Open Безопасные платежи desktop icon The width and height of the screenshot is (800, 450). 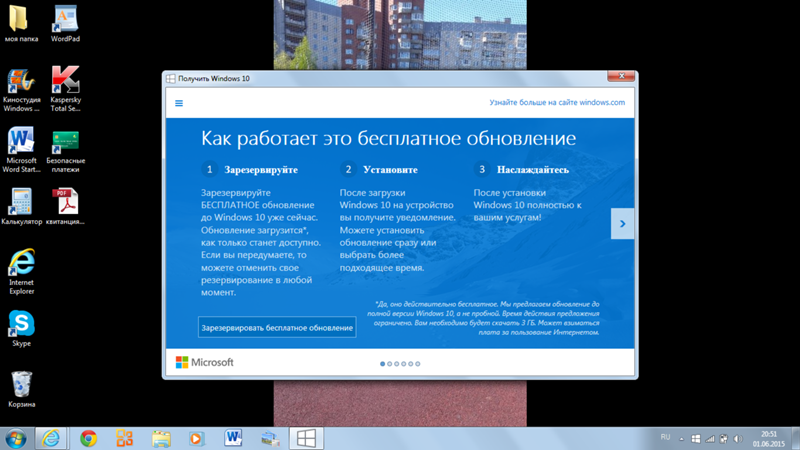[x=65, y=151]
